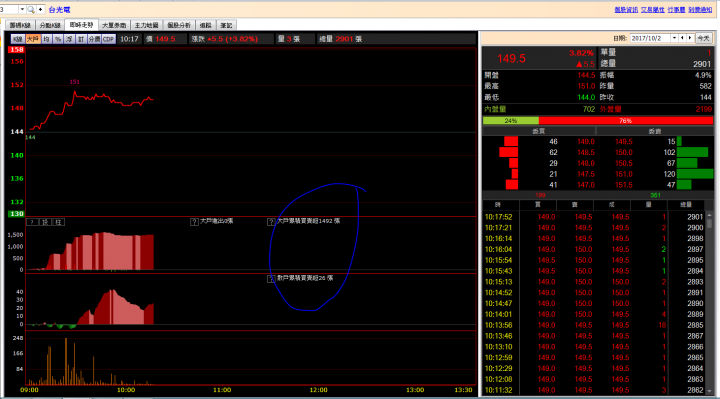Click the 台光電 stock name label
This screenshot has width=720, height=399.
(59, 10)
